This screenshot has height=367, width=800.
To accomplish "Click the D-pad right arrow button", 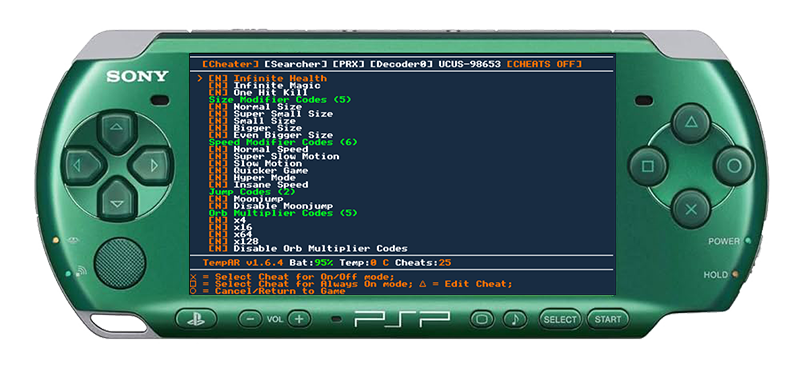I will 151,166.
